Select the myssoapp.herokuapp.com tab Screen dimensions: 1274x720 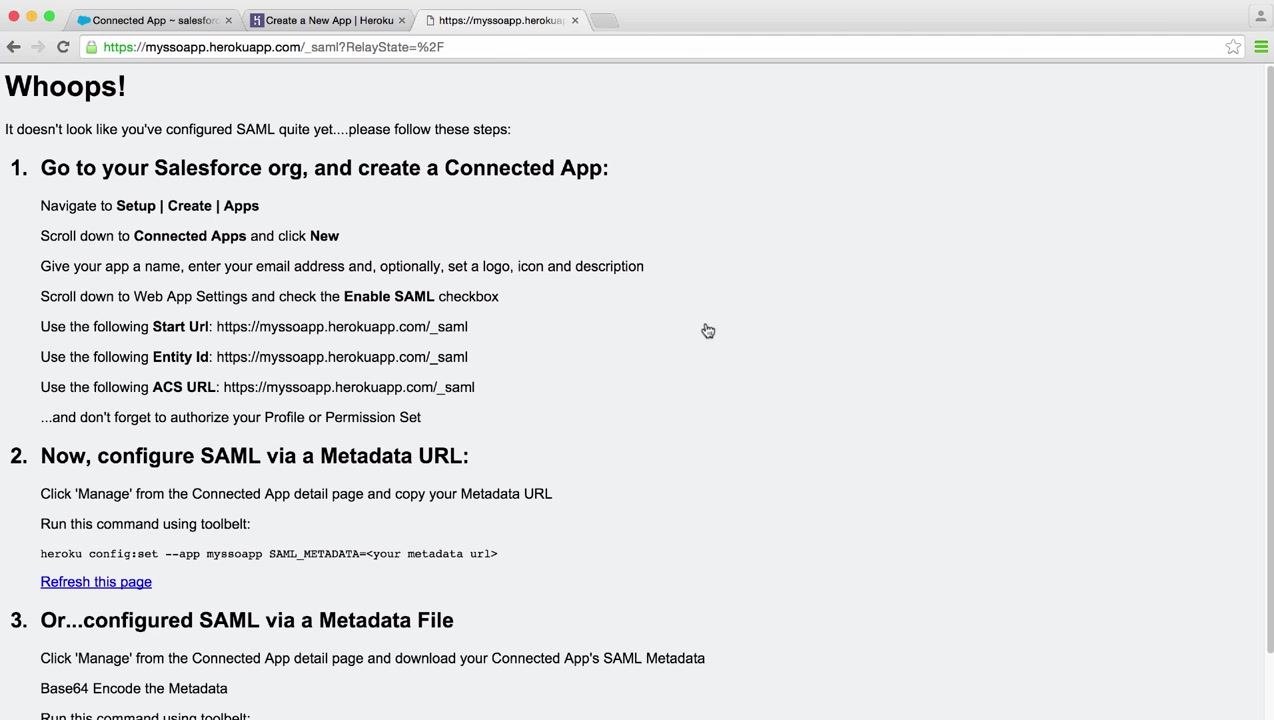point(500,20)
